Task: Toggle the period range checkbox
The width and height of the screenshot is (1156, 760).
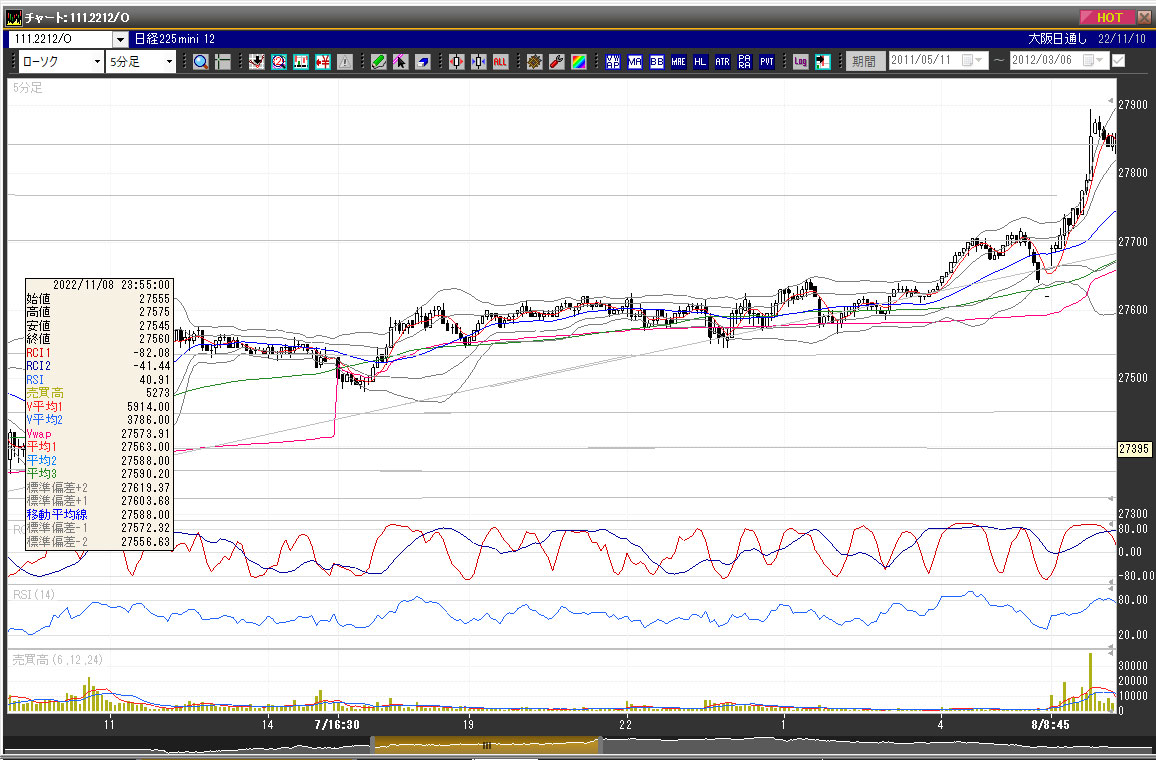Action: [x=1118, y=60]
